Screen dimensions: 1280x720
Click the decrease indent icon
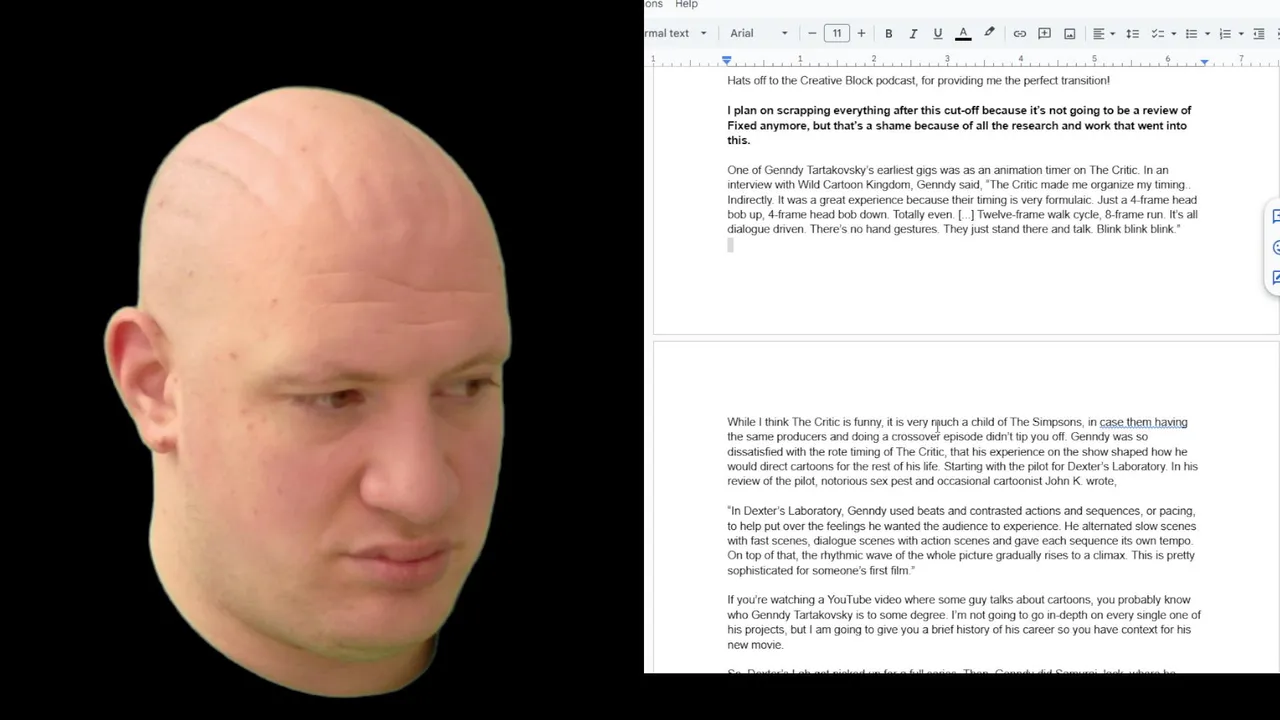pyautogui.click(x=1259, y=33)
